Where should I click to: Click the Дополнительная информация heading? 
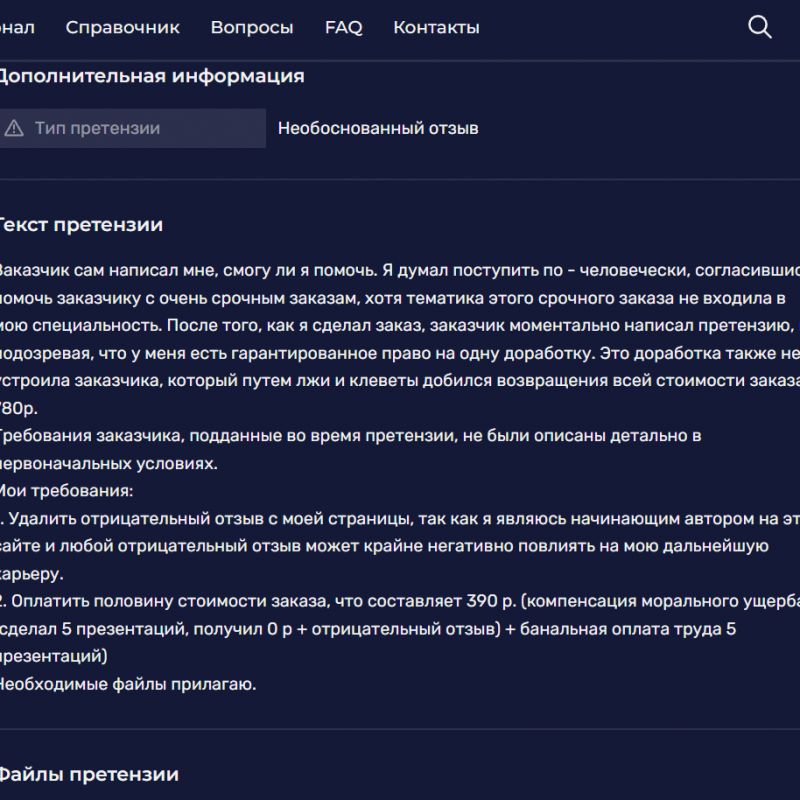150,76
